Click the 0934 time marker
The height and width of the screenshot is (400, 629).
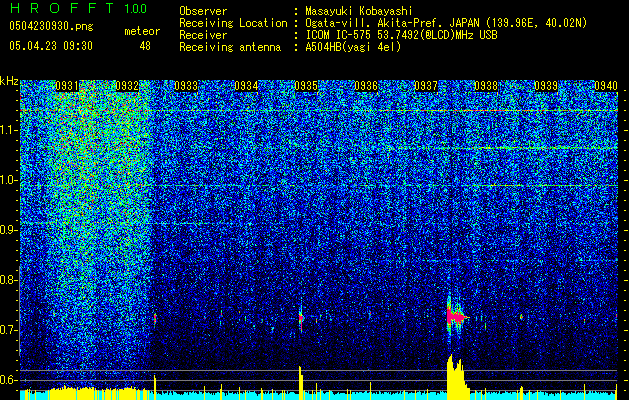pos(246,86)
